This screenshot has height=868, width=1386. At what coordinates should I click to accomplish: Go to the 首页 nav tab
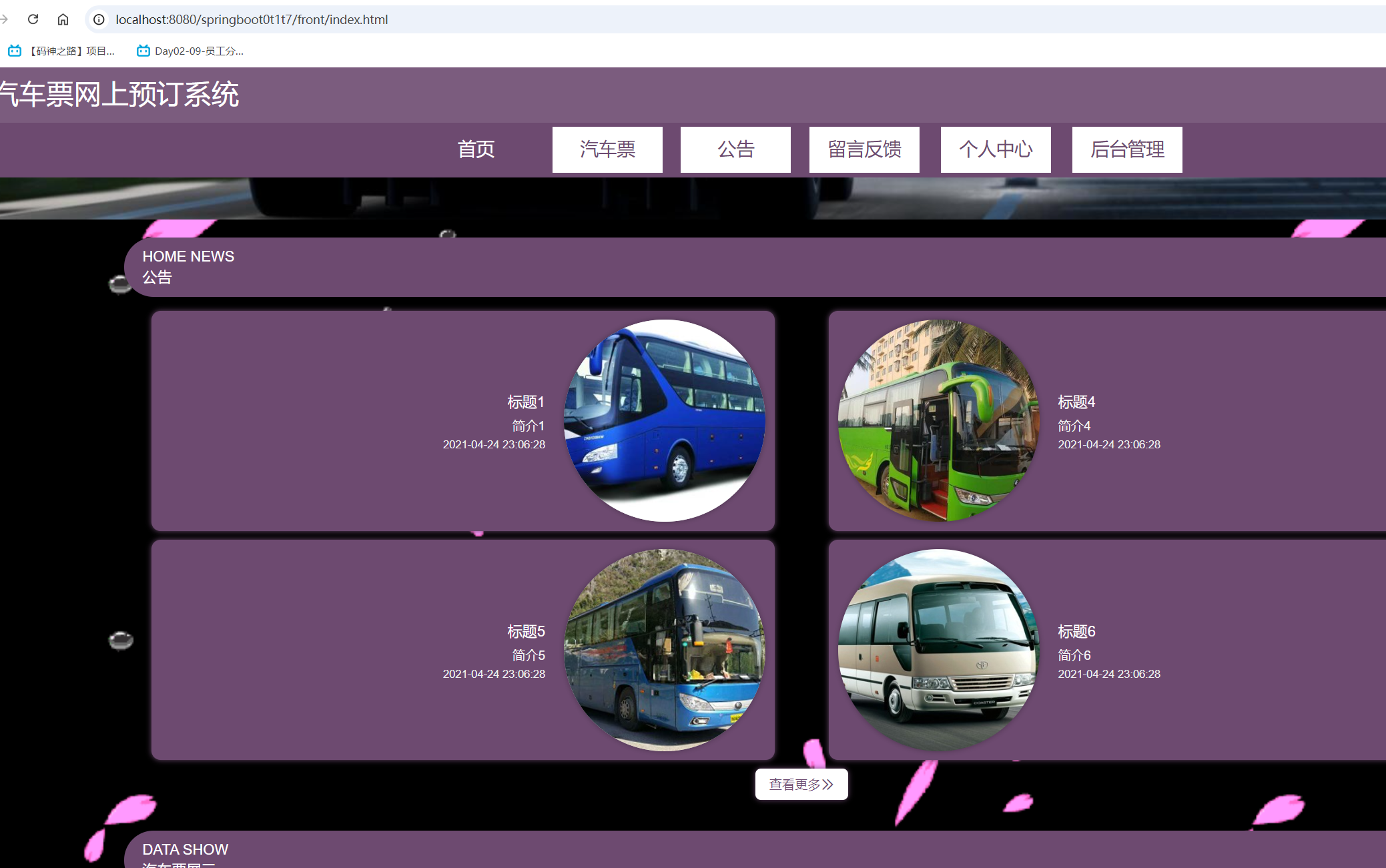point(476,149)
